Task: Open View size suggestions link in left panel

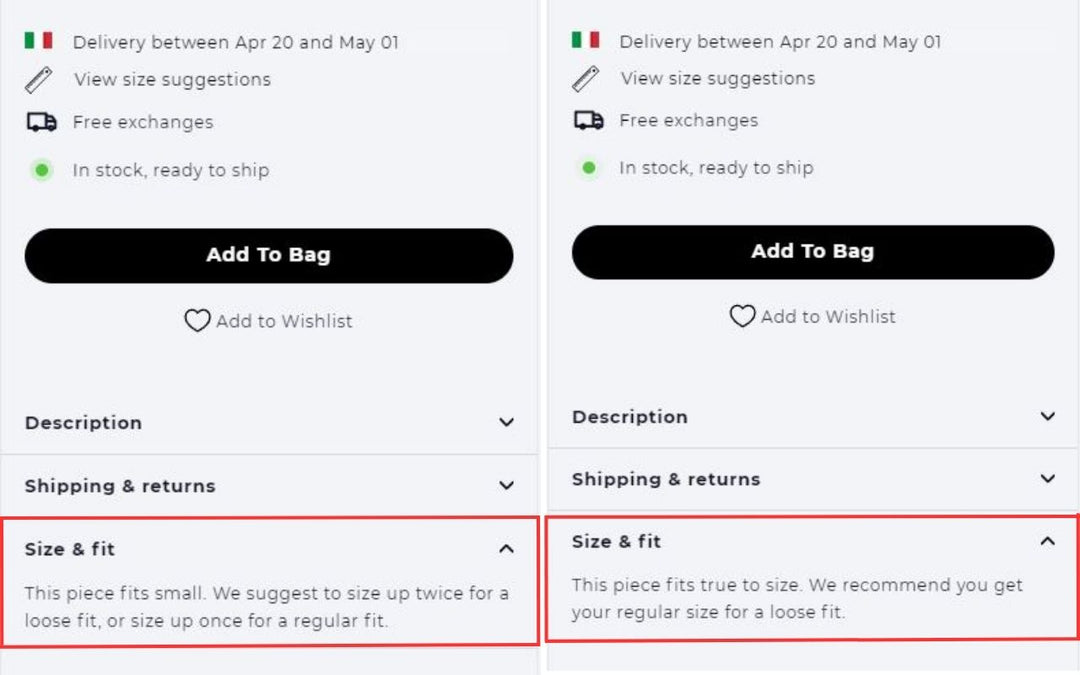Action: (172, 79)
